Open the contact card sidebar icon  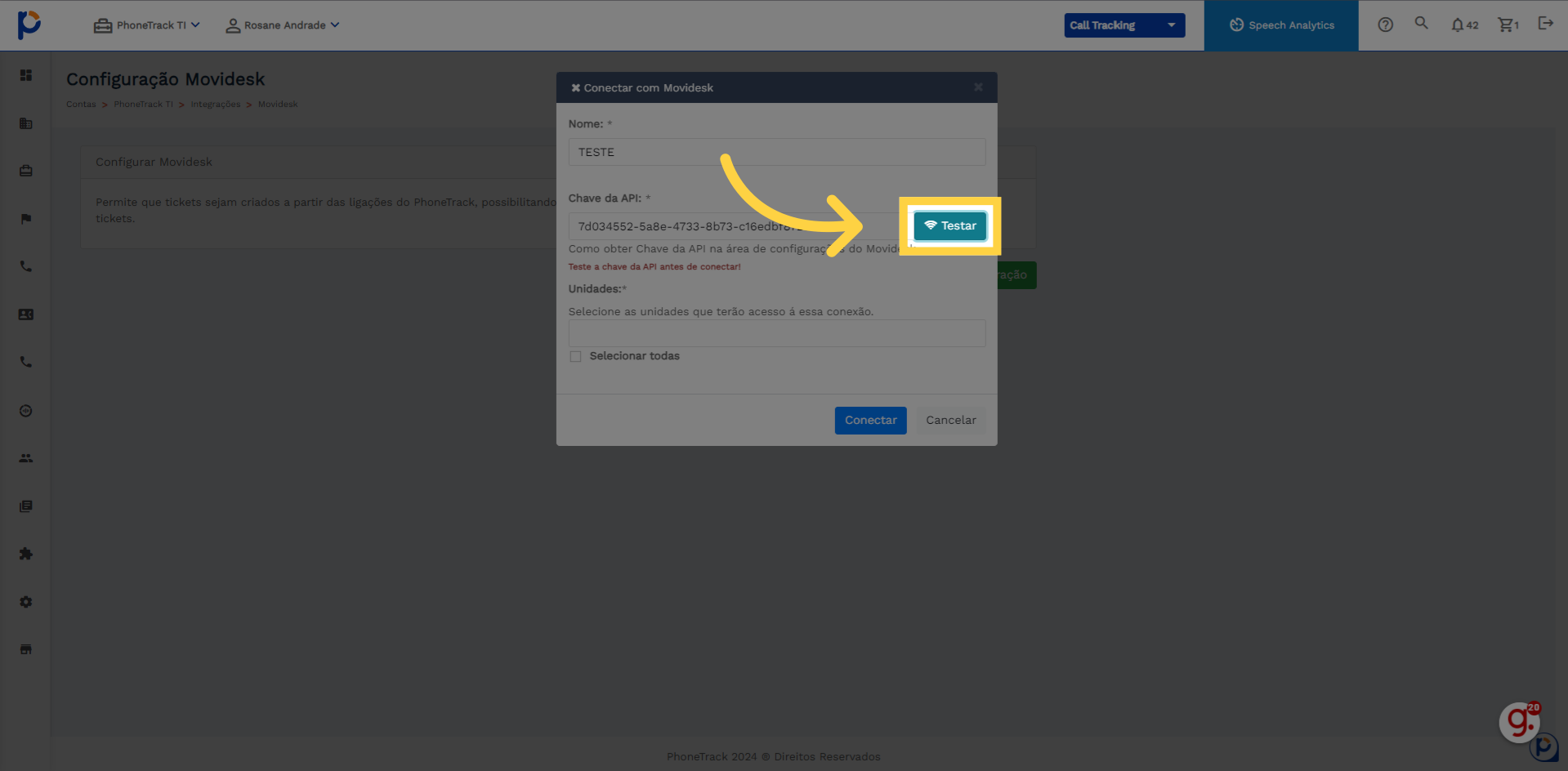pos(26,314)
